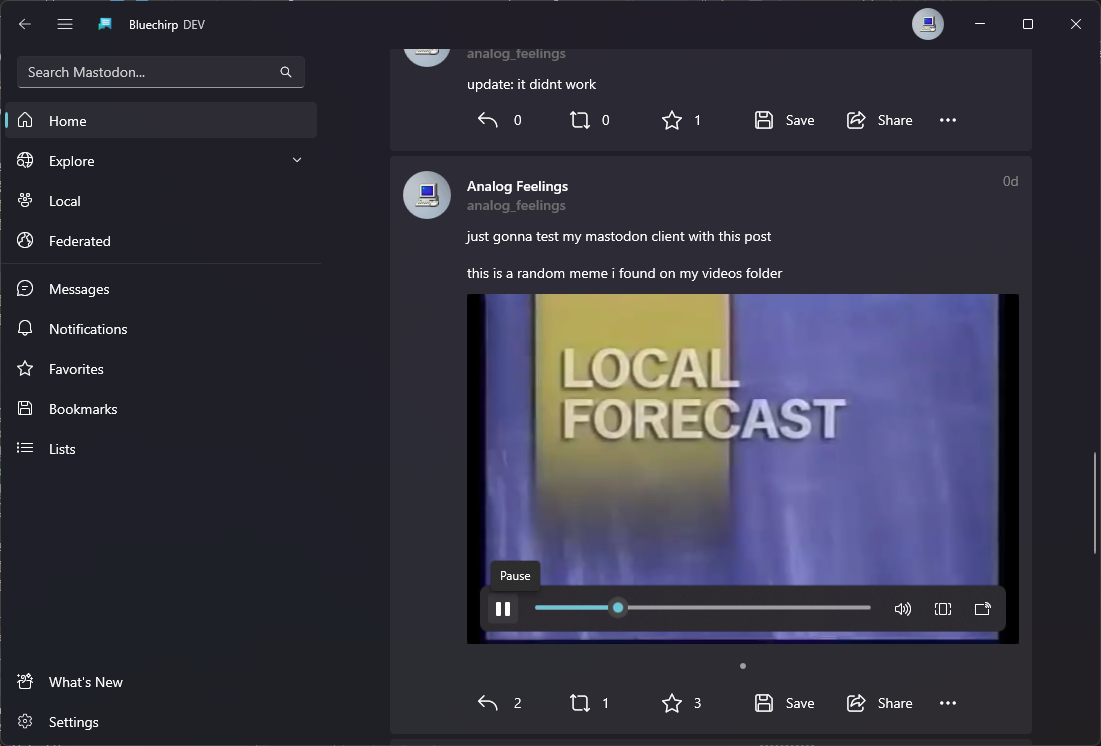Cast video to a device
Viewport: 1101px width, 746px height.
pos(982,609)
